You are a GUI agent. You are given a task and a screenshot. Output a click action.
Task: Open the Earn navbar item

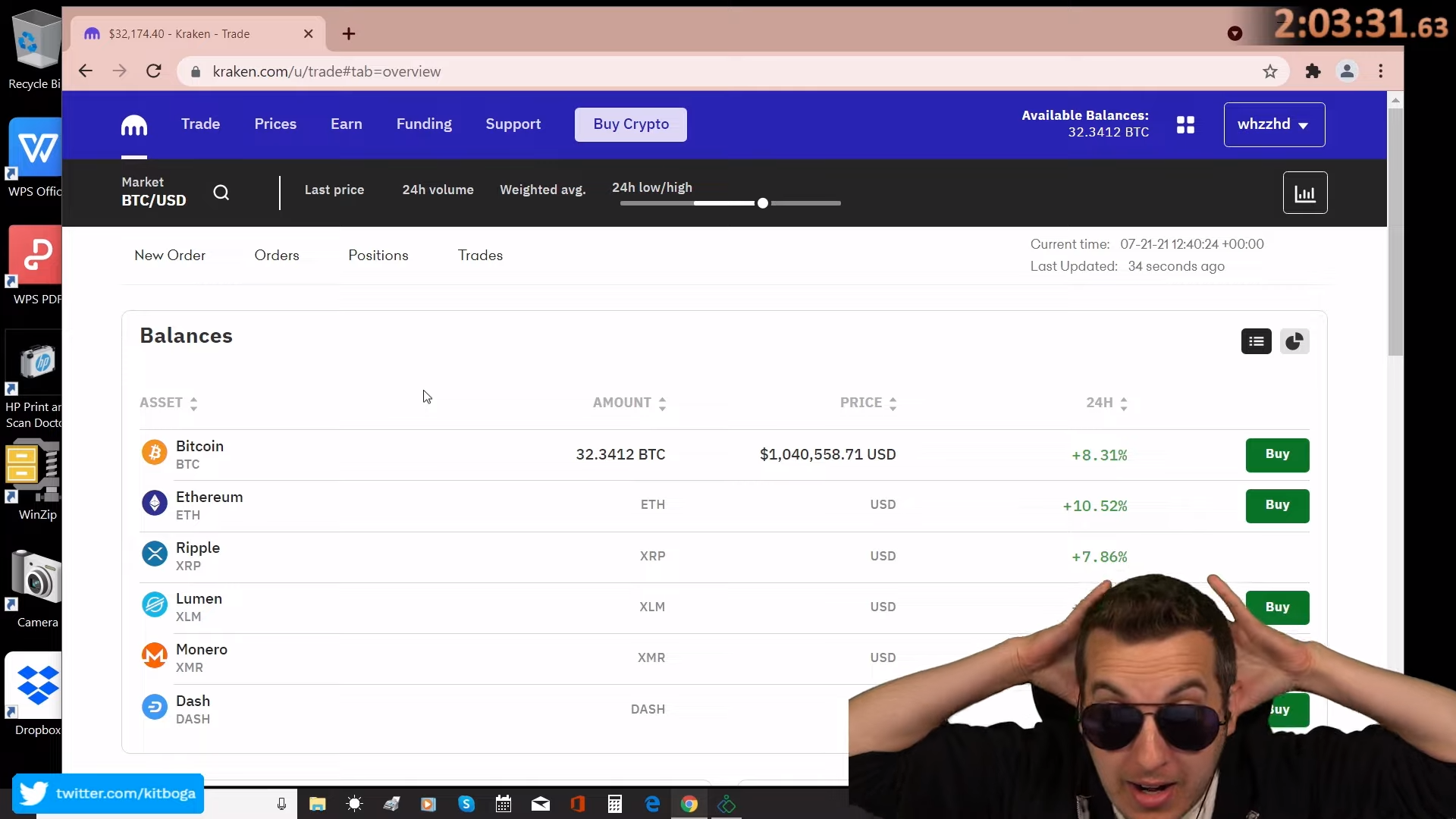(347, 124)
